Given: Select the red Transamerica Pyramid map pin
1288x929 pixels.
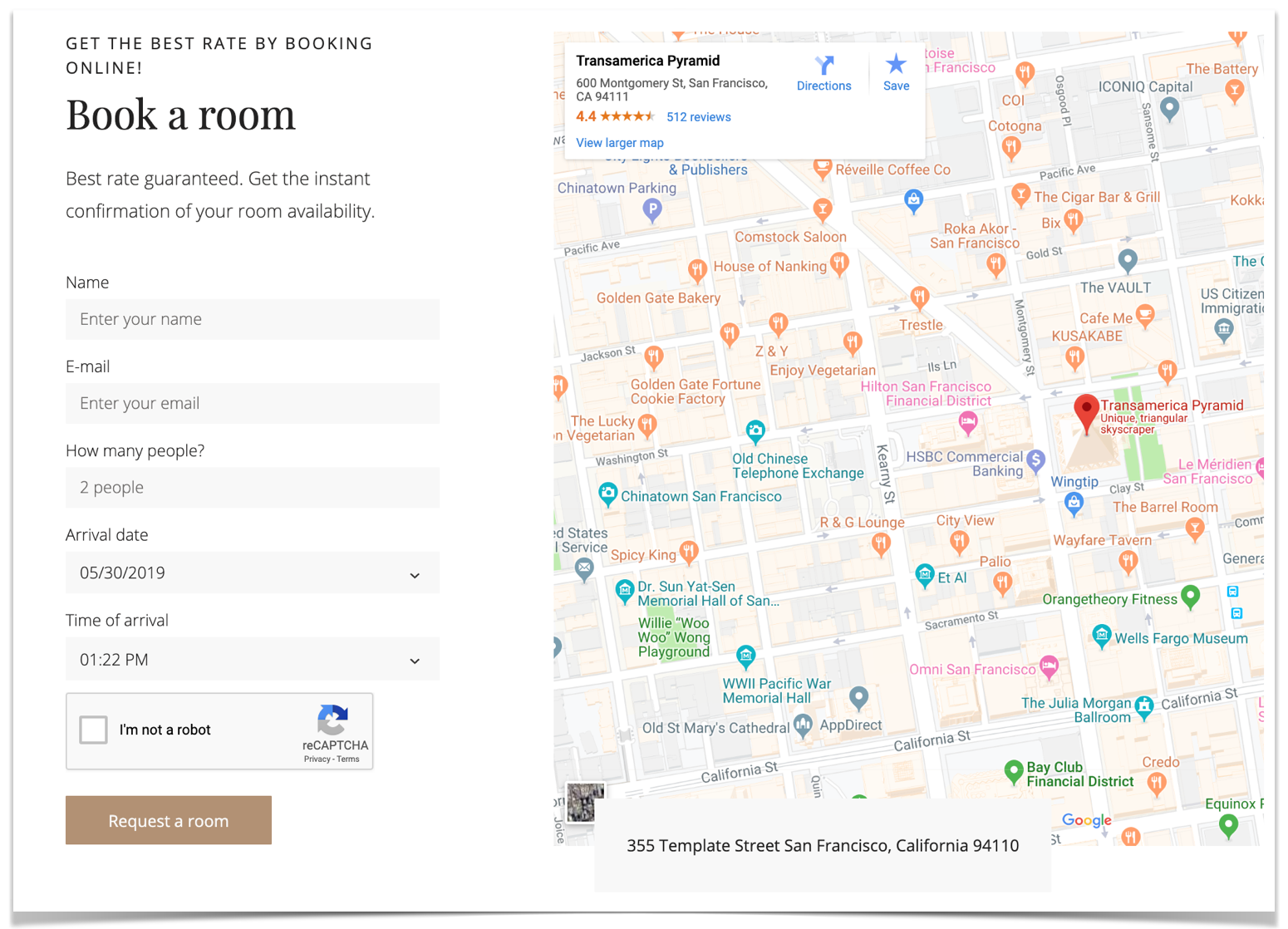Looking at the screenshot, I should (1086, 414).
